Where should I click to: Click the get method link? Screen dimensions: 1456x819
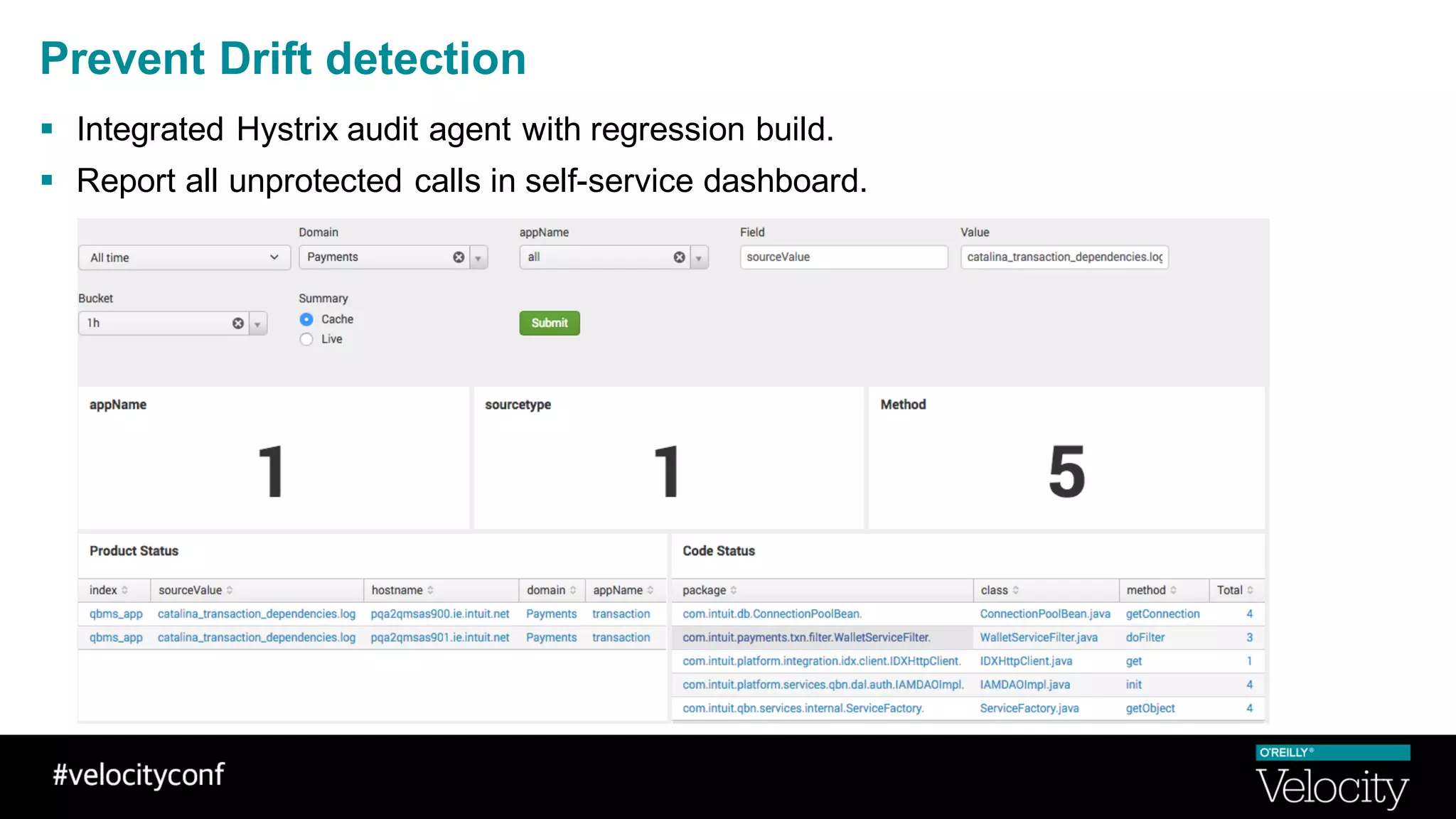1134,661
